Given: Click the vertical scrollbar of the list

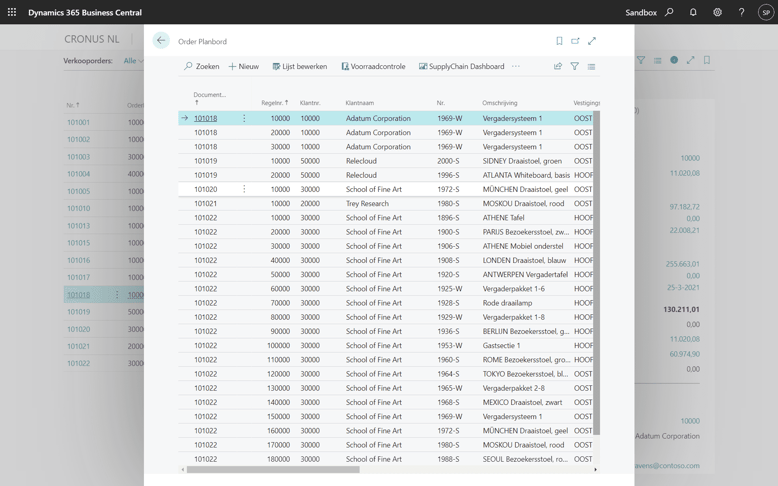Looking at the screenshot, I should (x=597, y=273).
